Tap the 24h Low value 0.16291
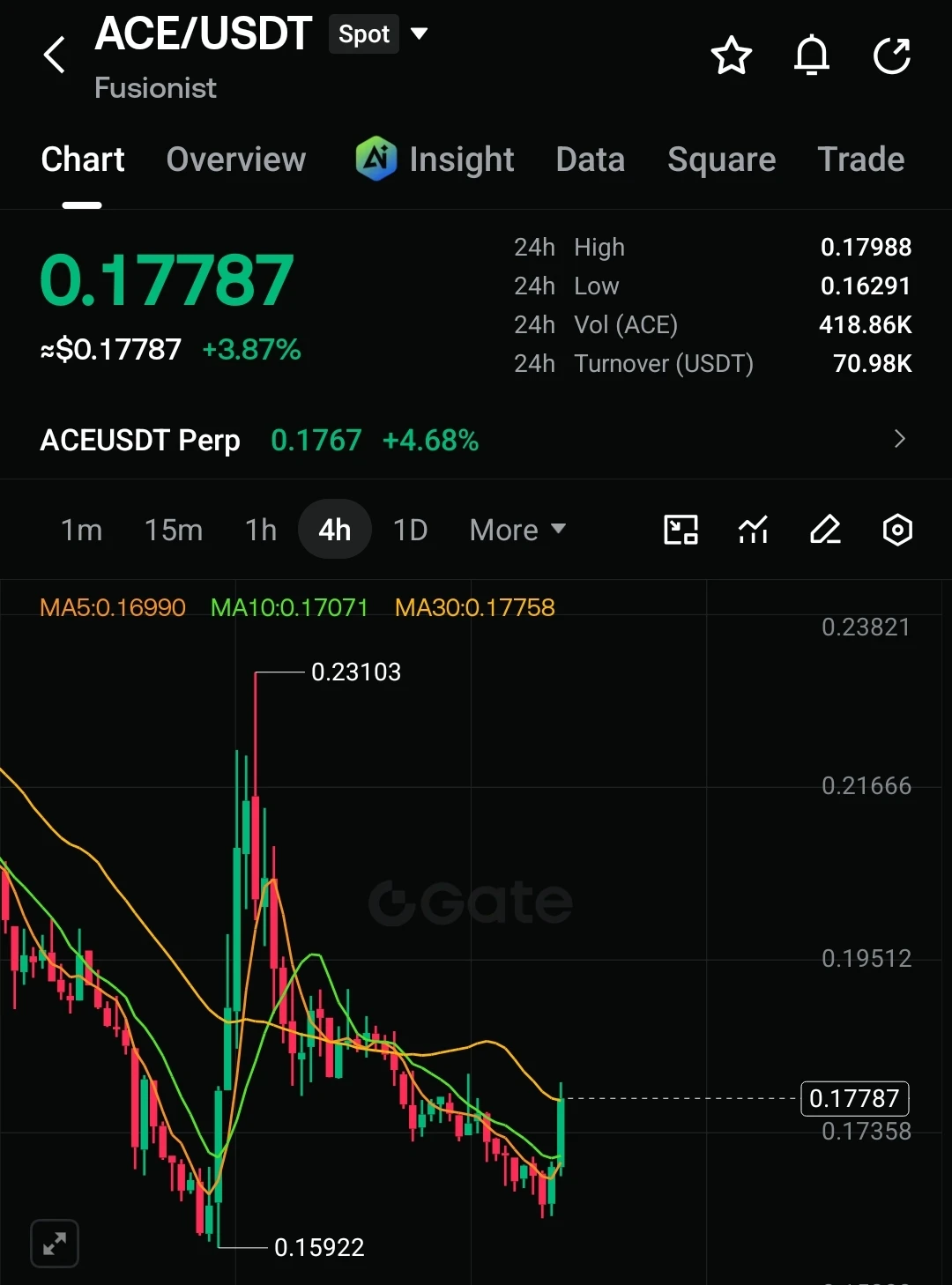This screenshot has height=1285, width=952. [866, 286]
